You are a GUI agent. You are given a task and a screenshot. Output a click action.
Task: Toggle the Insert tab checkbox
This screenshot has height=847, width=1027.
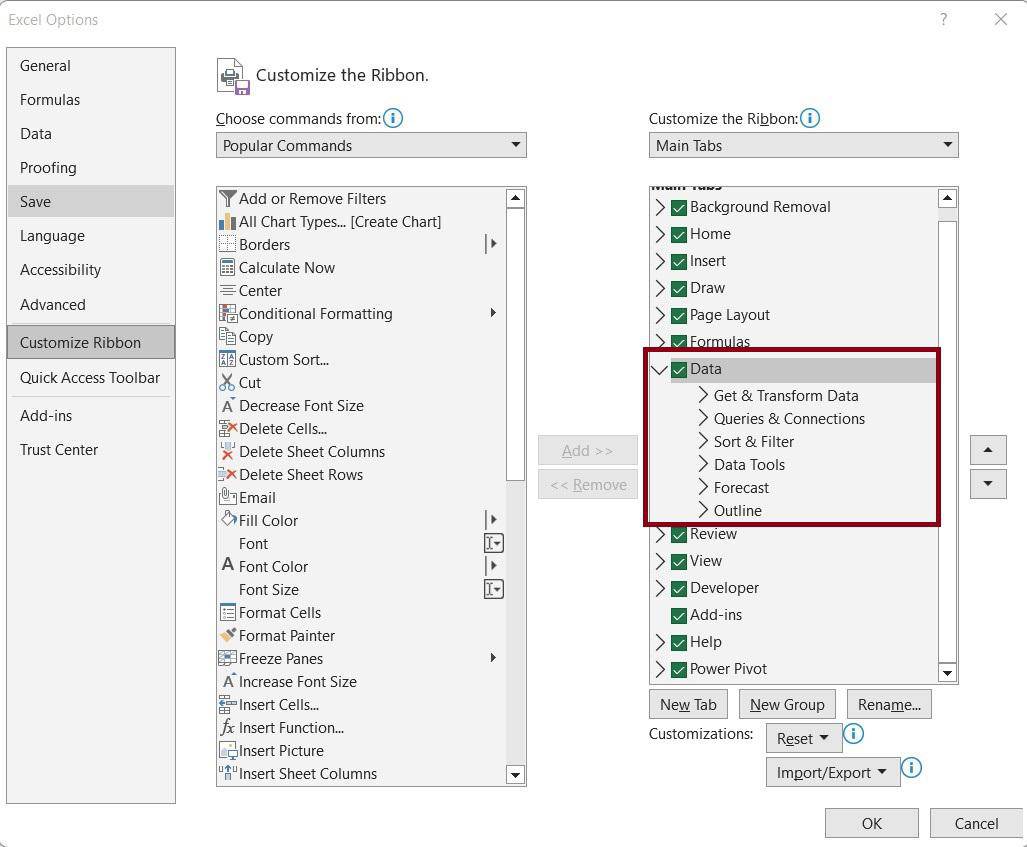coord(679,261)
